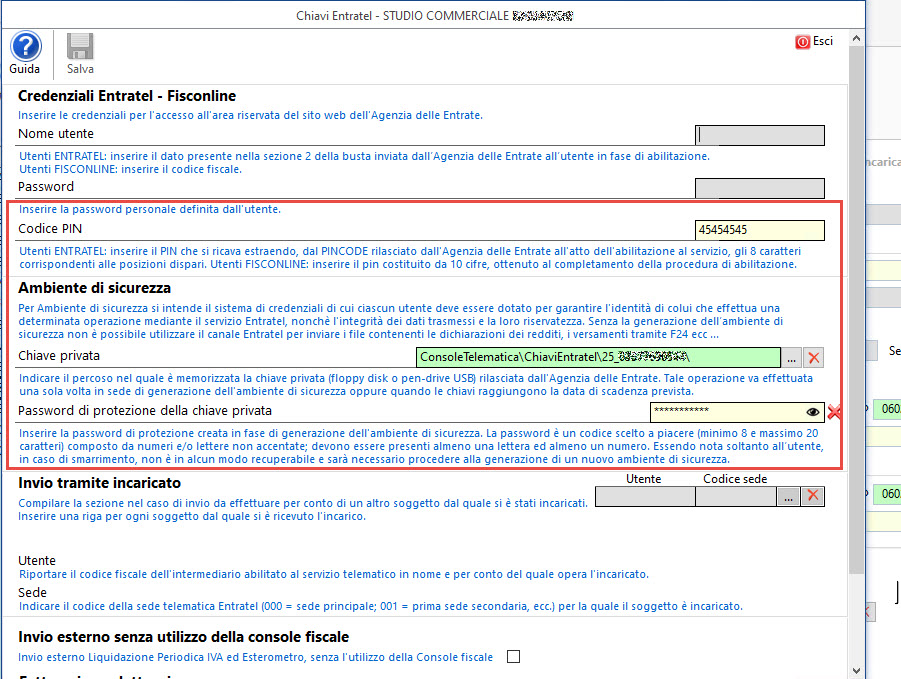Delete the incaricato row with red X
Screen dimensions: 901x679
click(x=813, y=496)
